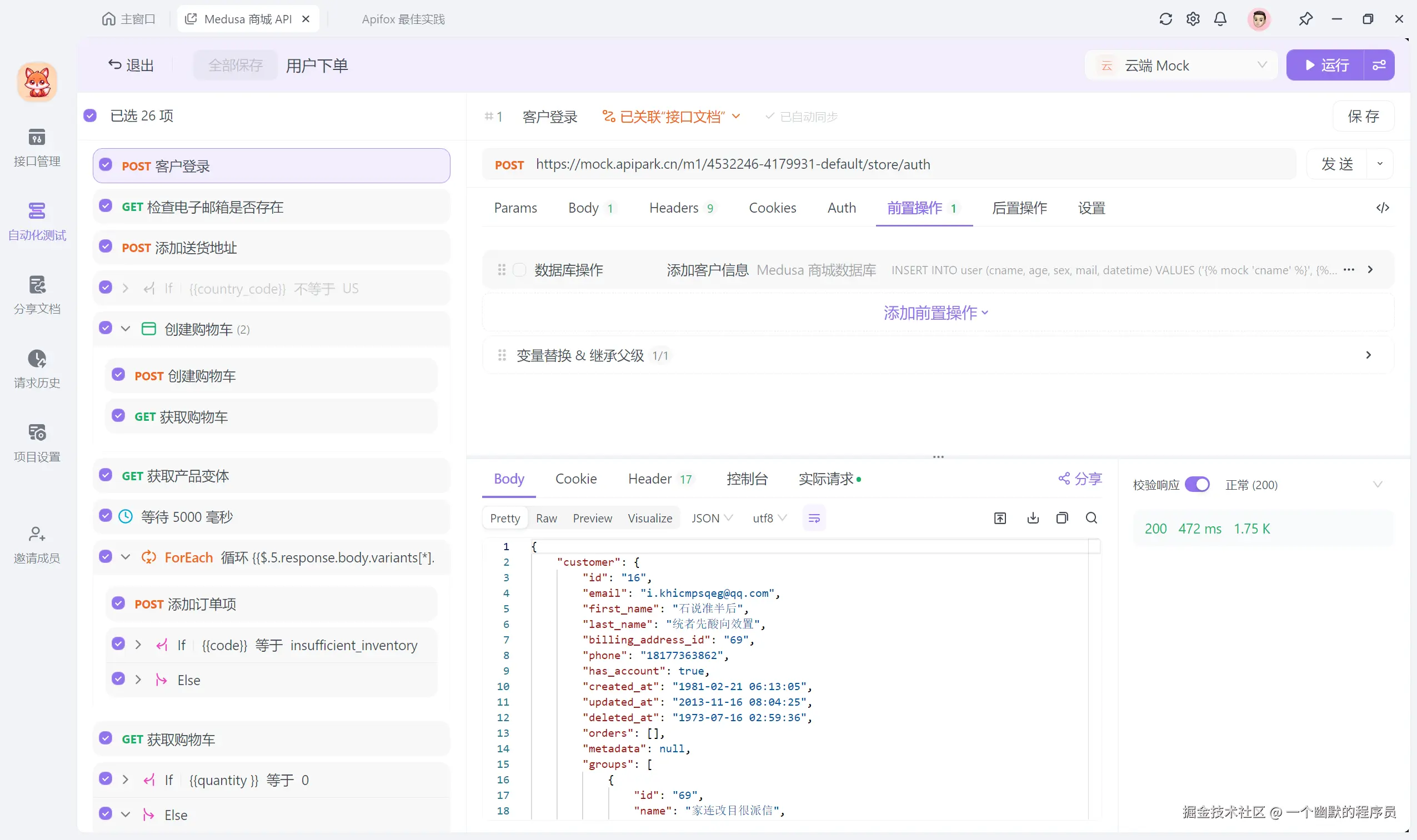The height and width of the screenshot is (840, 1417).
Task: Open the 控制台 response tab
Action: click(747, 479)
